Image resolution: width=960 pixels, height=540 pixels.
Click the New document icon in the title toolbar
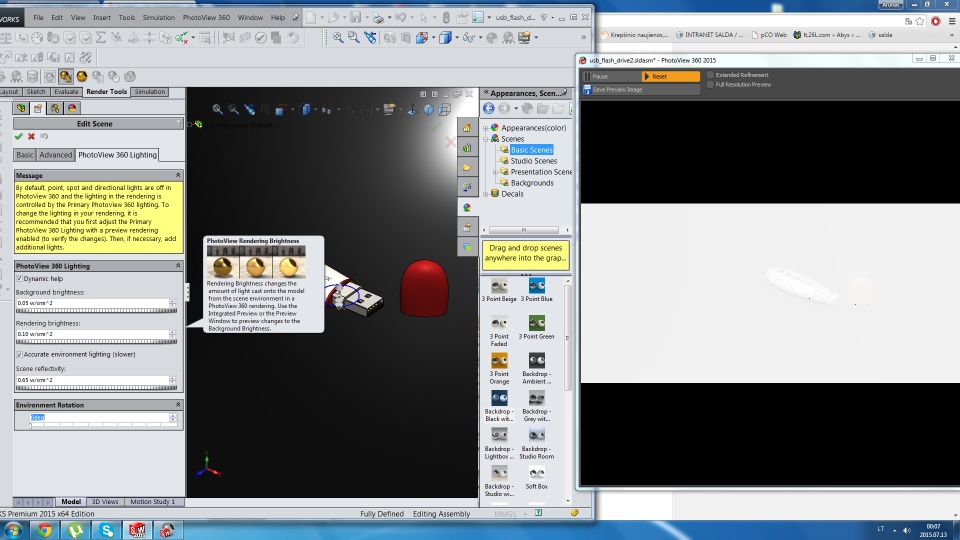[x=312, y=18]
